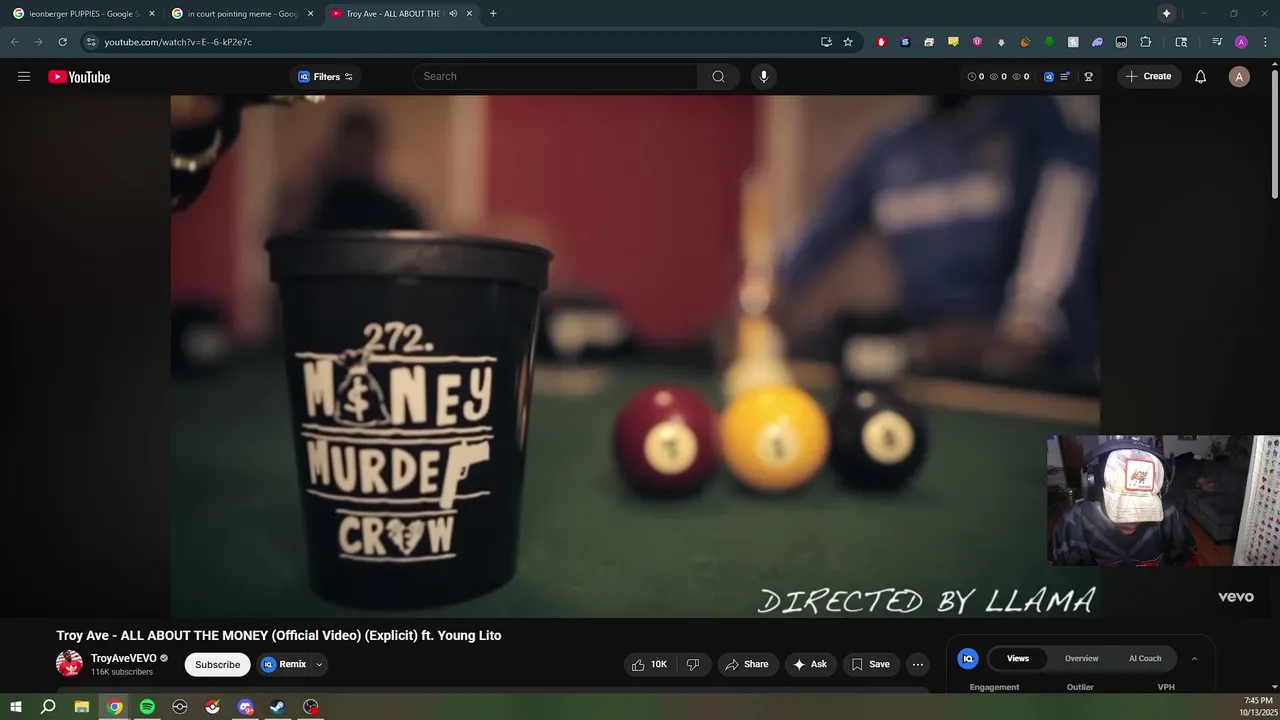Open the YouTube guide hamburger menu

[24, 77]
